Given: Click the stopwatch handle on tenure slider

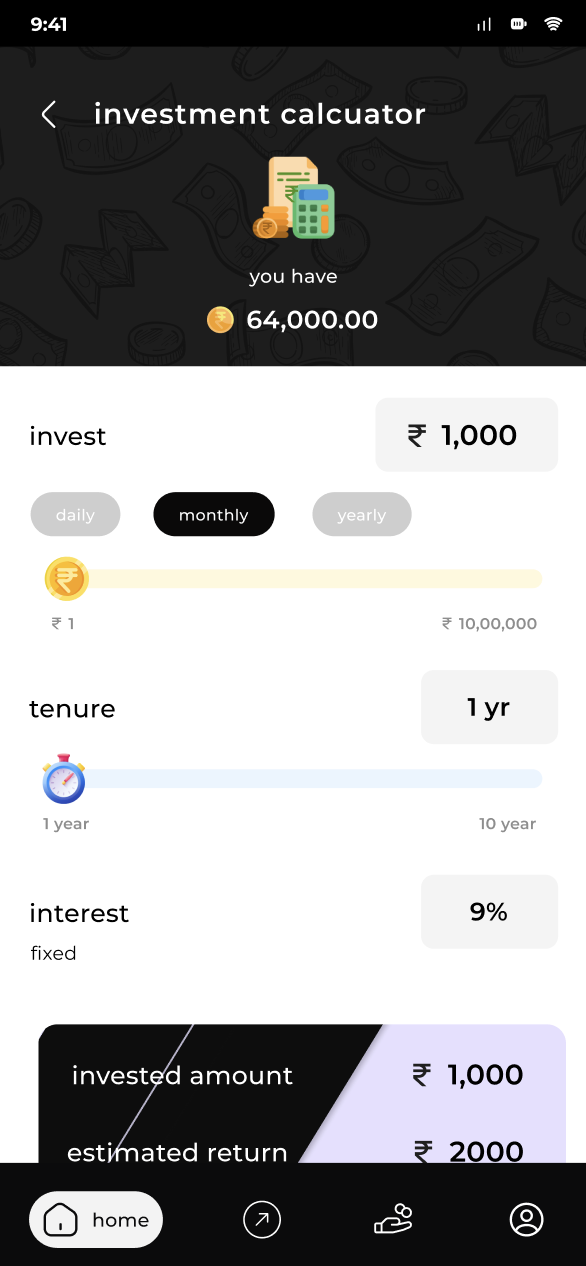Looking at the screenshot, I should (64, 779).
